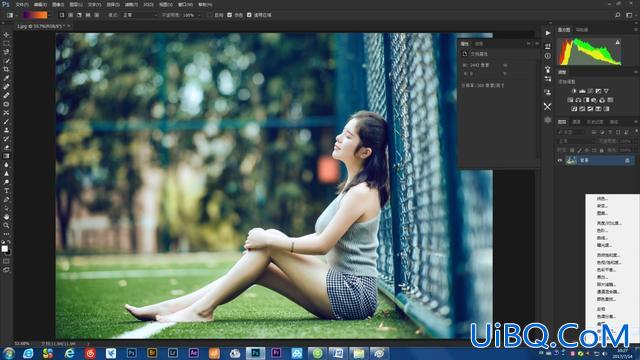Screen dimensions: 640x360
Task: Open the gradient Mode (模式) dropdown
Action: (140, 15)
